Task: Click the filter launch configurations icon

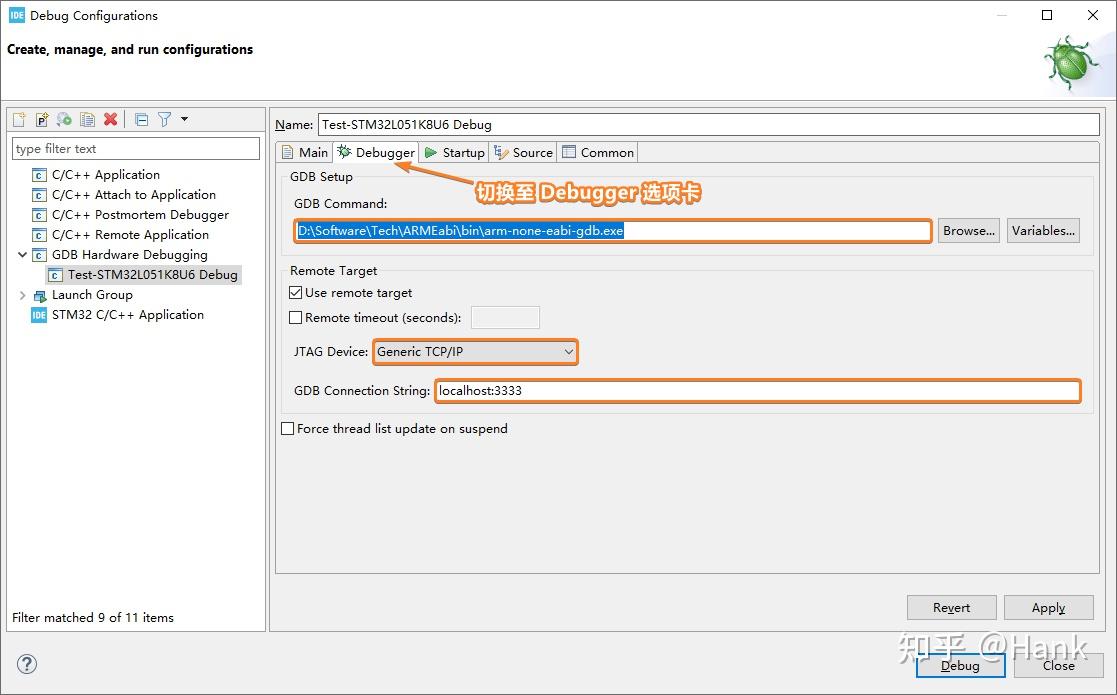Action: tap(165, 120)
